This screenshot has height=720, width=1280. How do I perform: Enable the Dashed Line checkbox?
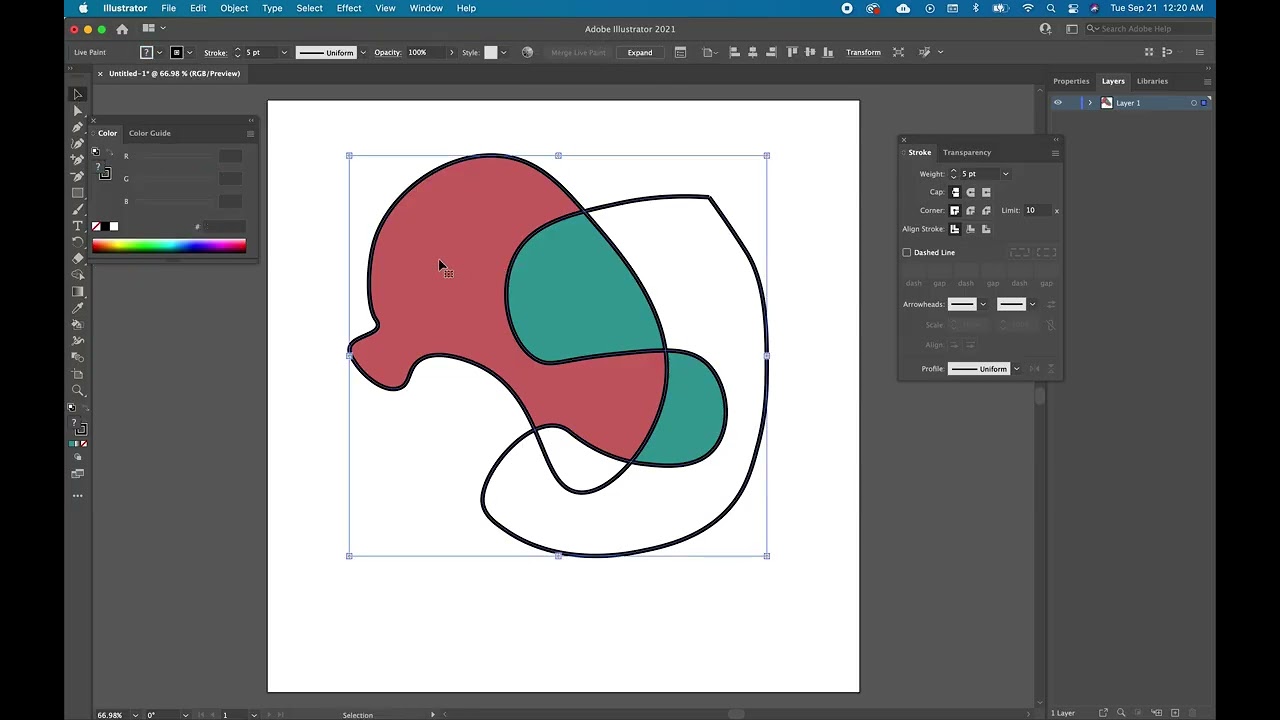tap(907, 252)
